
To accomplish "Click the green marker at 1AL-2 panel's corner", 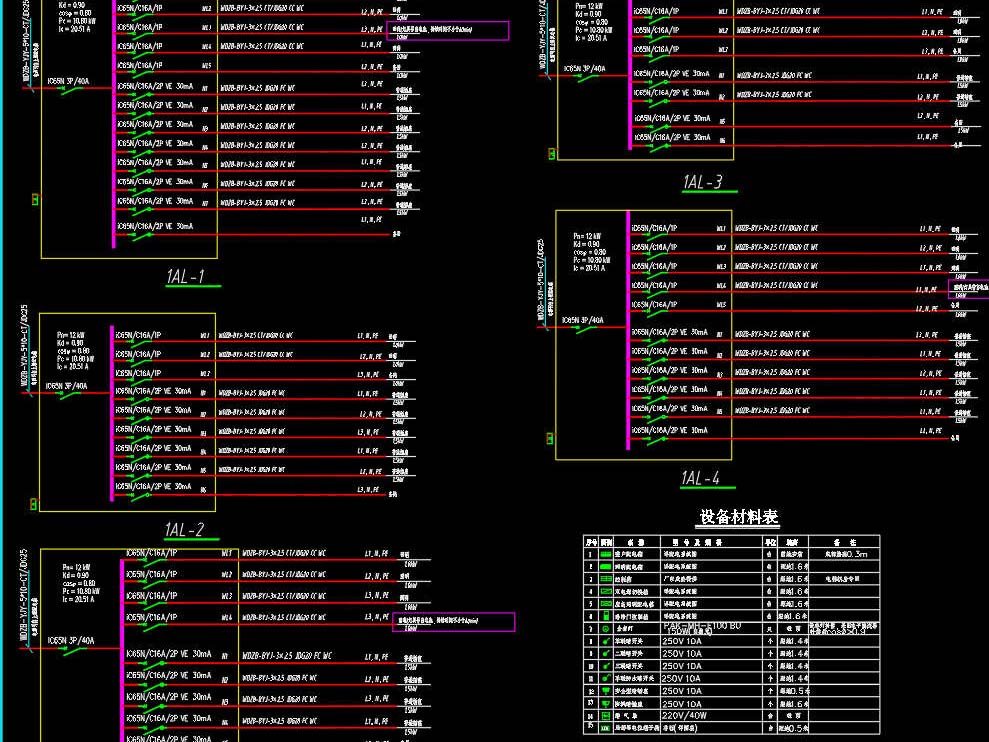I will point(33,504).
